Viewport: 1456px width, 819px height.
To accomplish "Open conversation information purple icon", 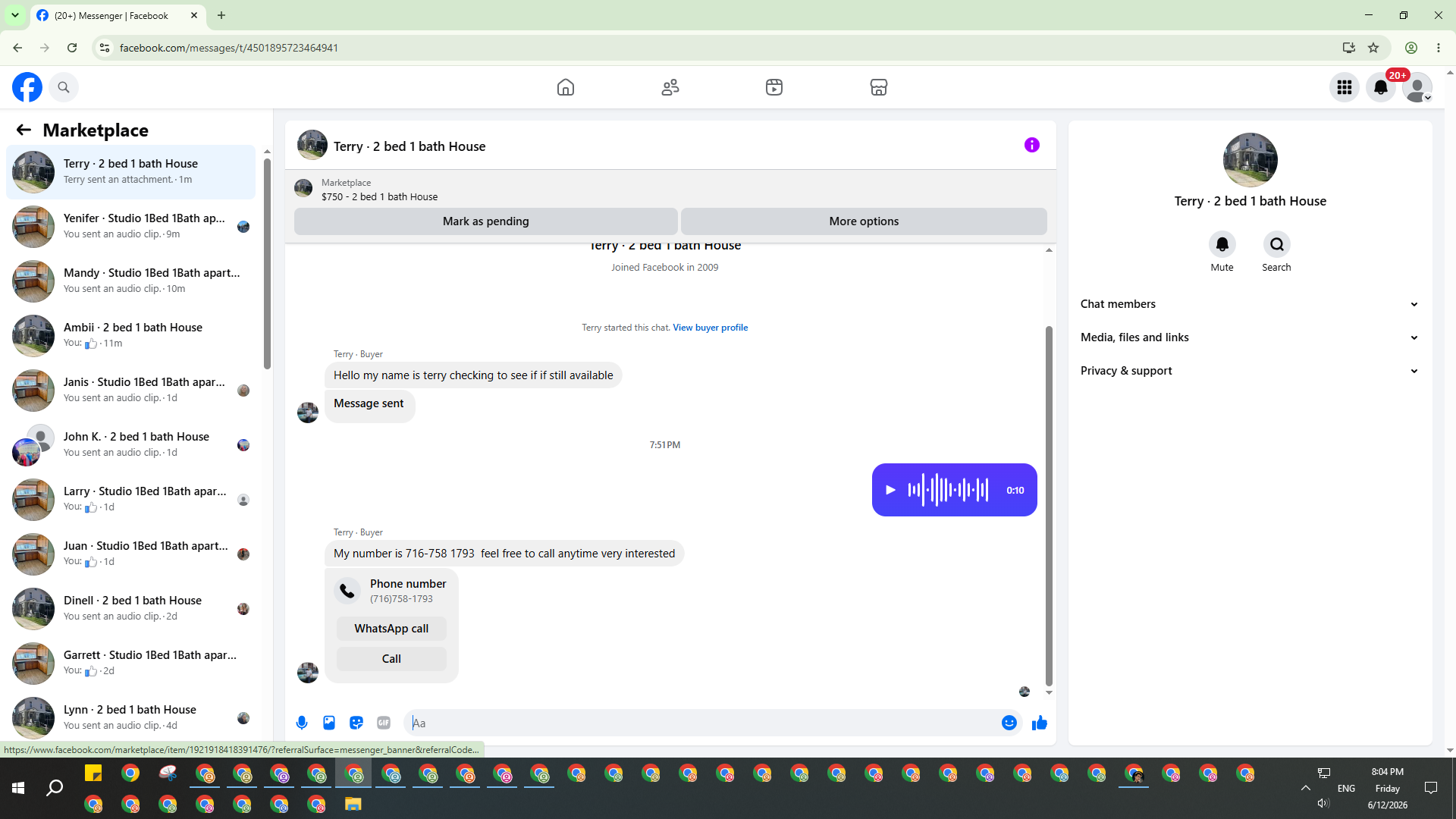I will click(x=1032, y=145).
